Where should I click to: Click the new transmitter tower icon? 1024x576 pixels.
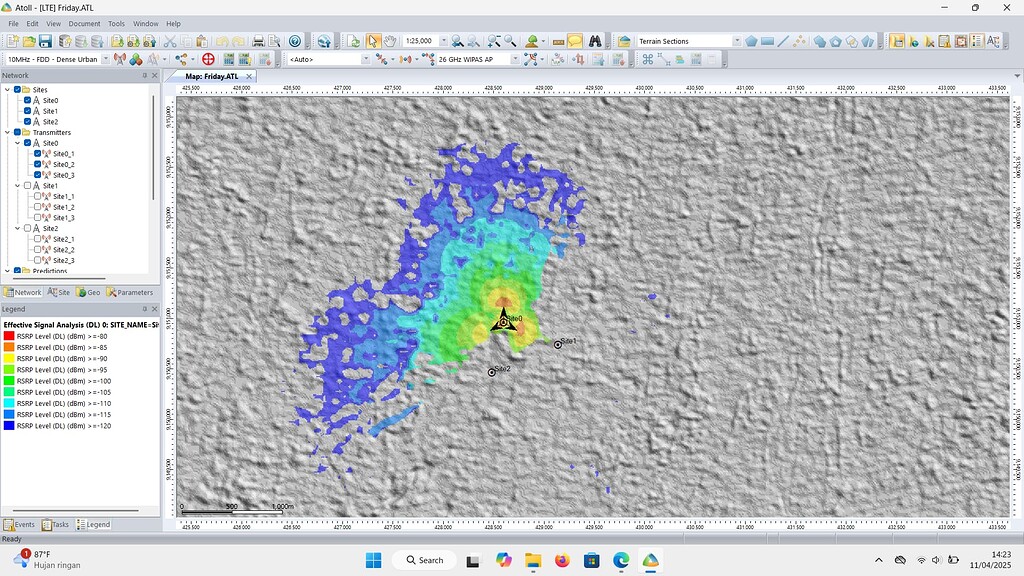point(120,59)
